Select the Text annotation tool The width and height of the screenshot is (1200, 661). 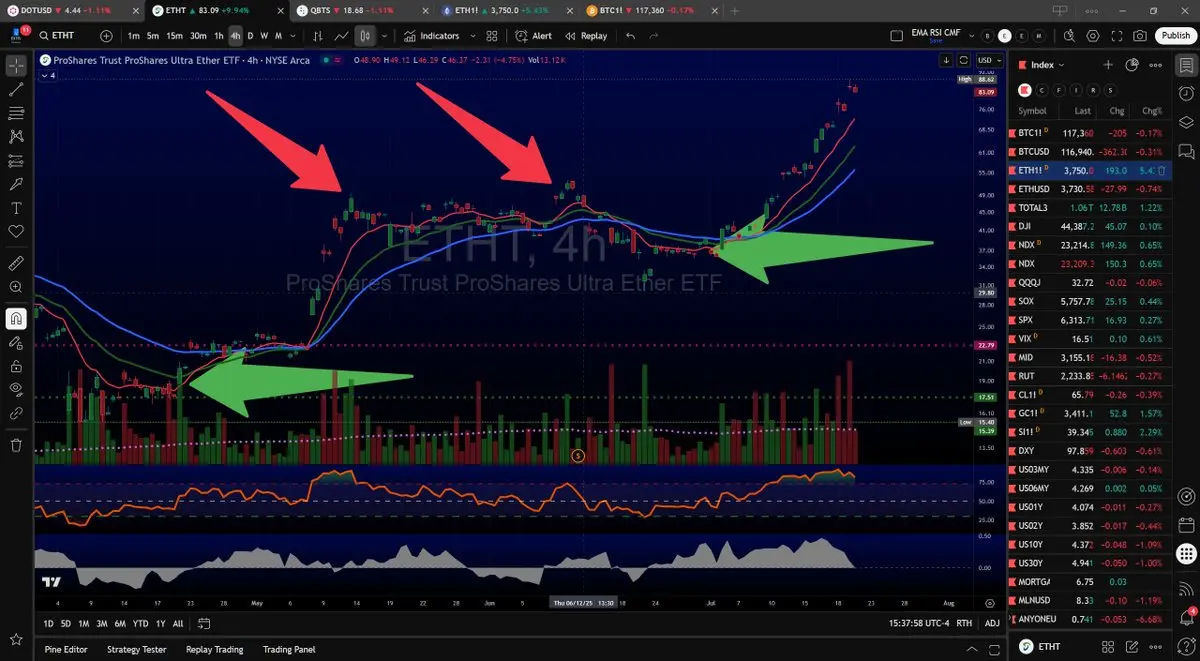point(16,209)
